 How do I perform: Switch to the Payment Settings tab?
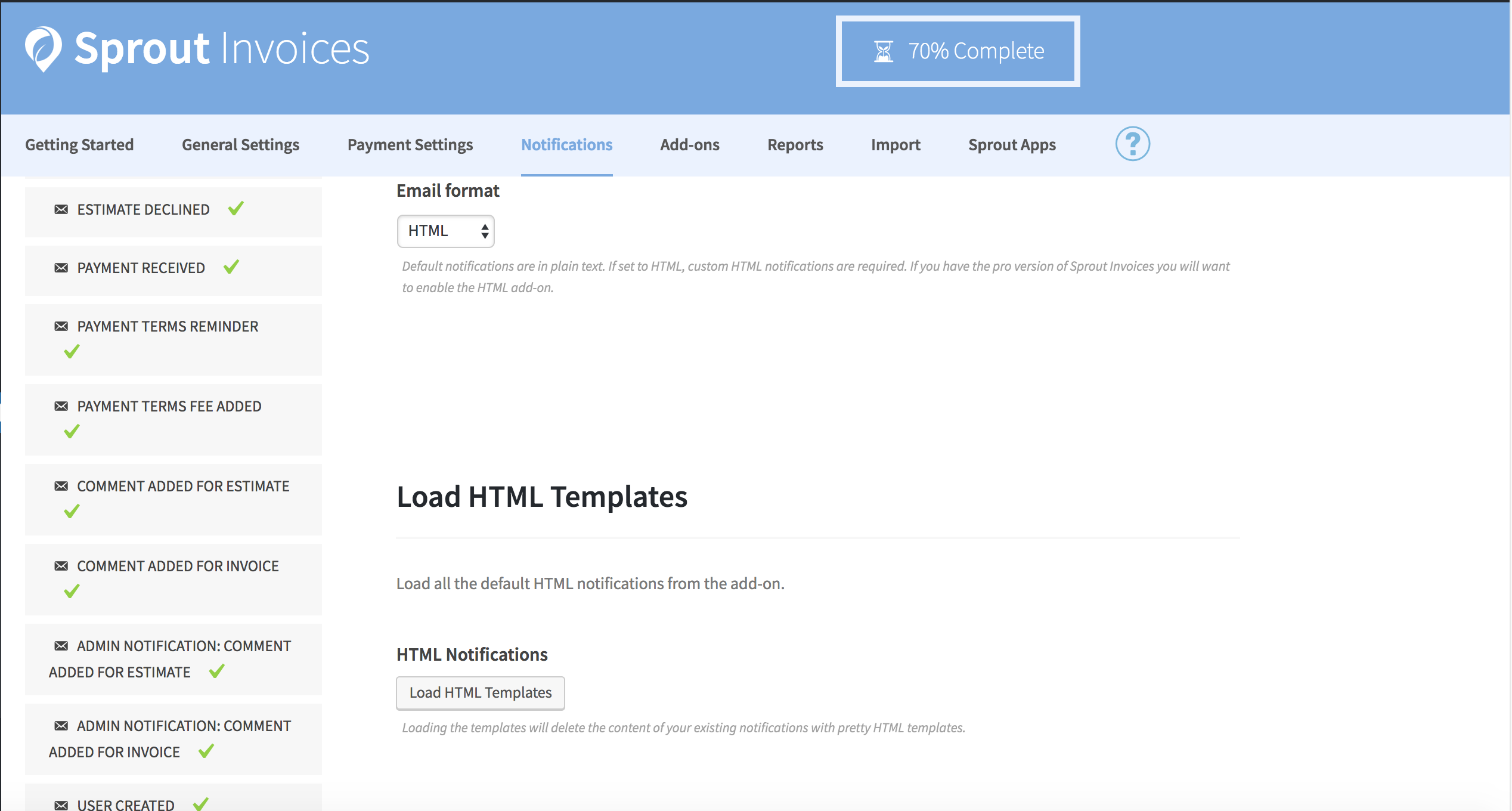pos(410,145)
